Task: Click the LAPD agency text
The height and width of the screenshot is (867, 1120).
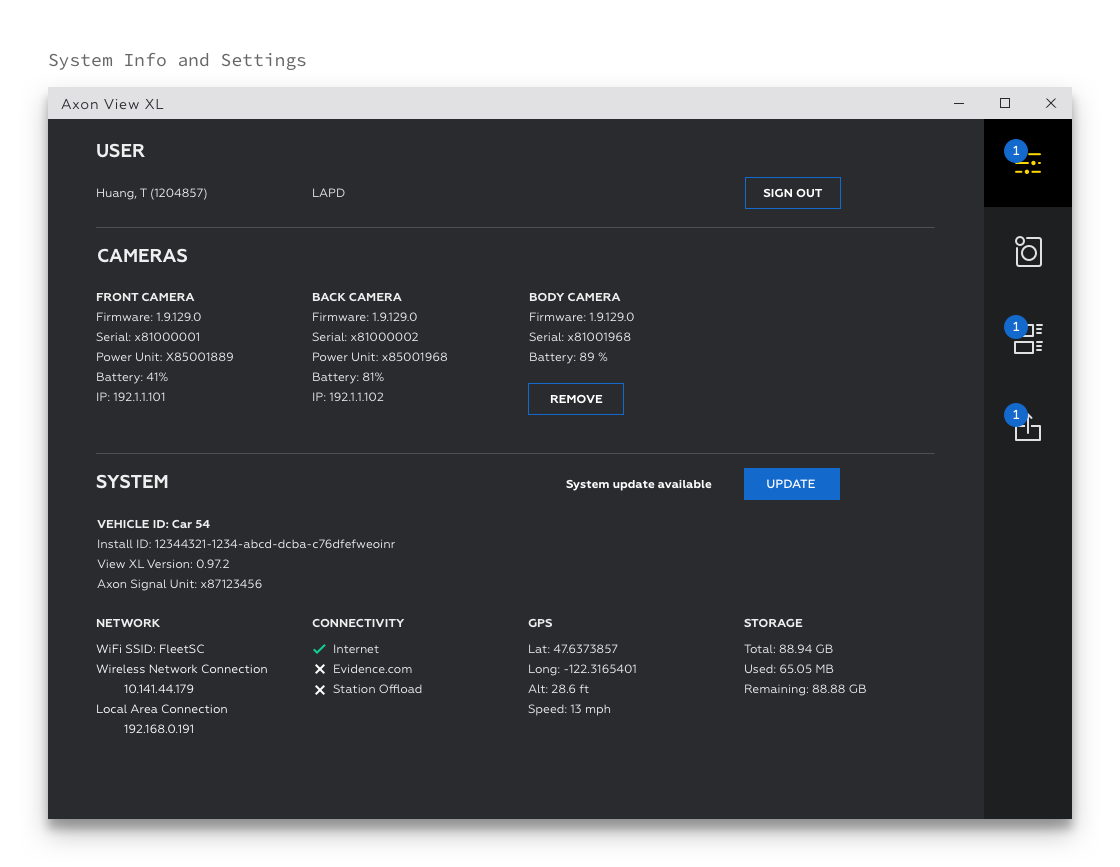Action: 329,193
